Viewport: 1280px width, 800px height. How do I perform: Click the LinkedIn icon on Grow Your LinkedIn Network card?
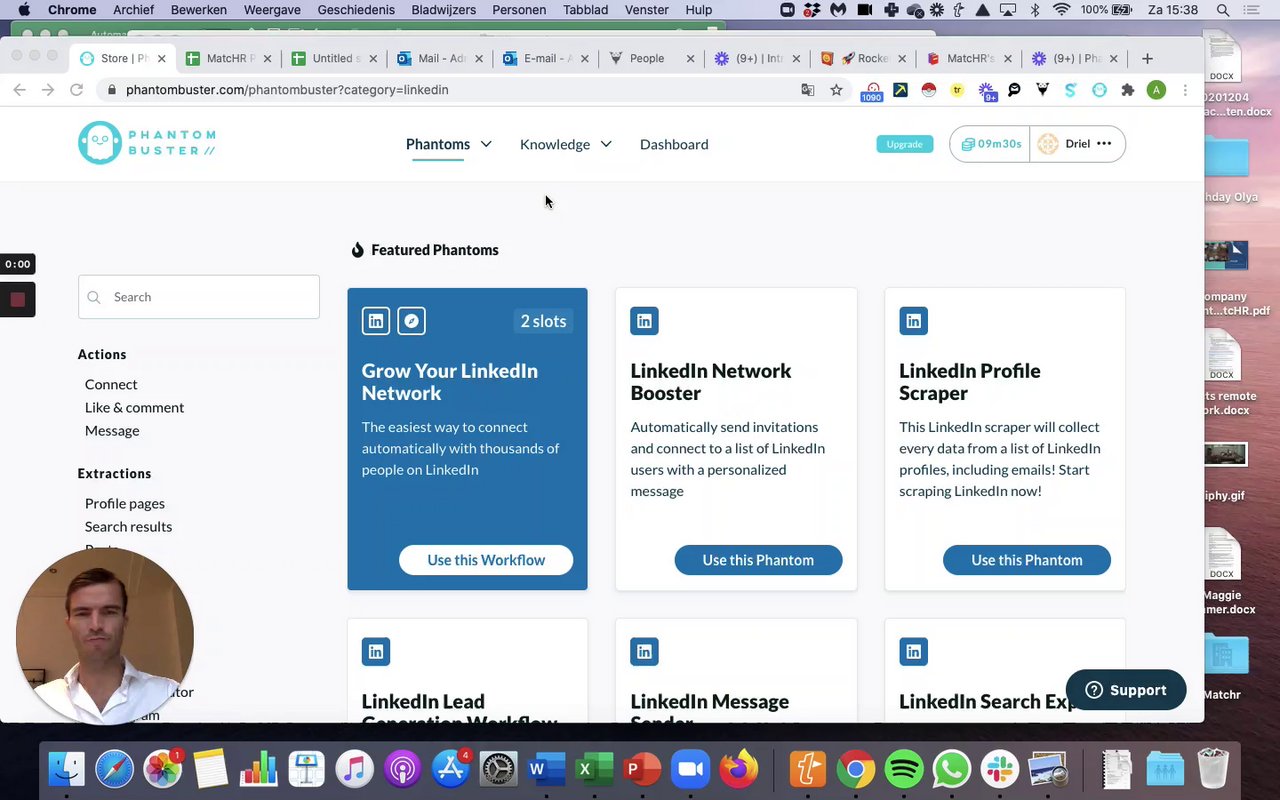pyautogui.click(x=376, y=321)
